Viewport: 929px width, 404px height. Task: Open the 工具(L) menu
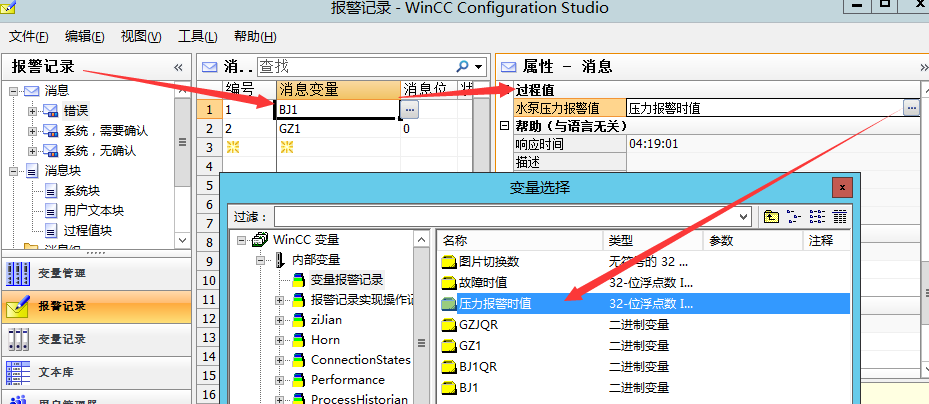[197, 36]
